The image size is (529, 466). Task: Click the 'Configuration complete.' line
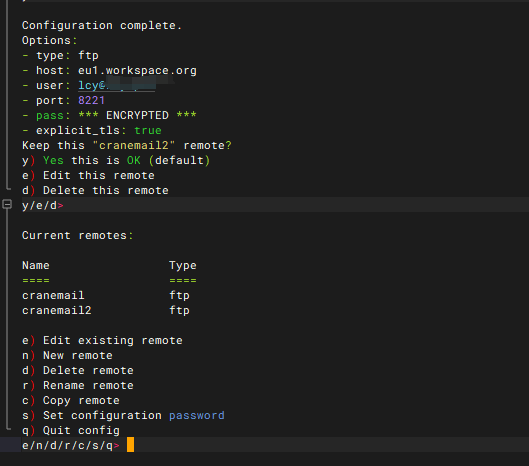(x=102, y=25)
